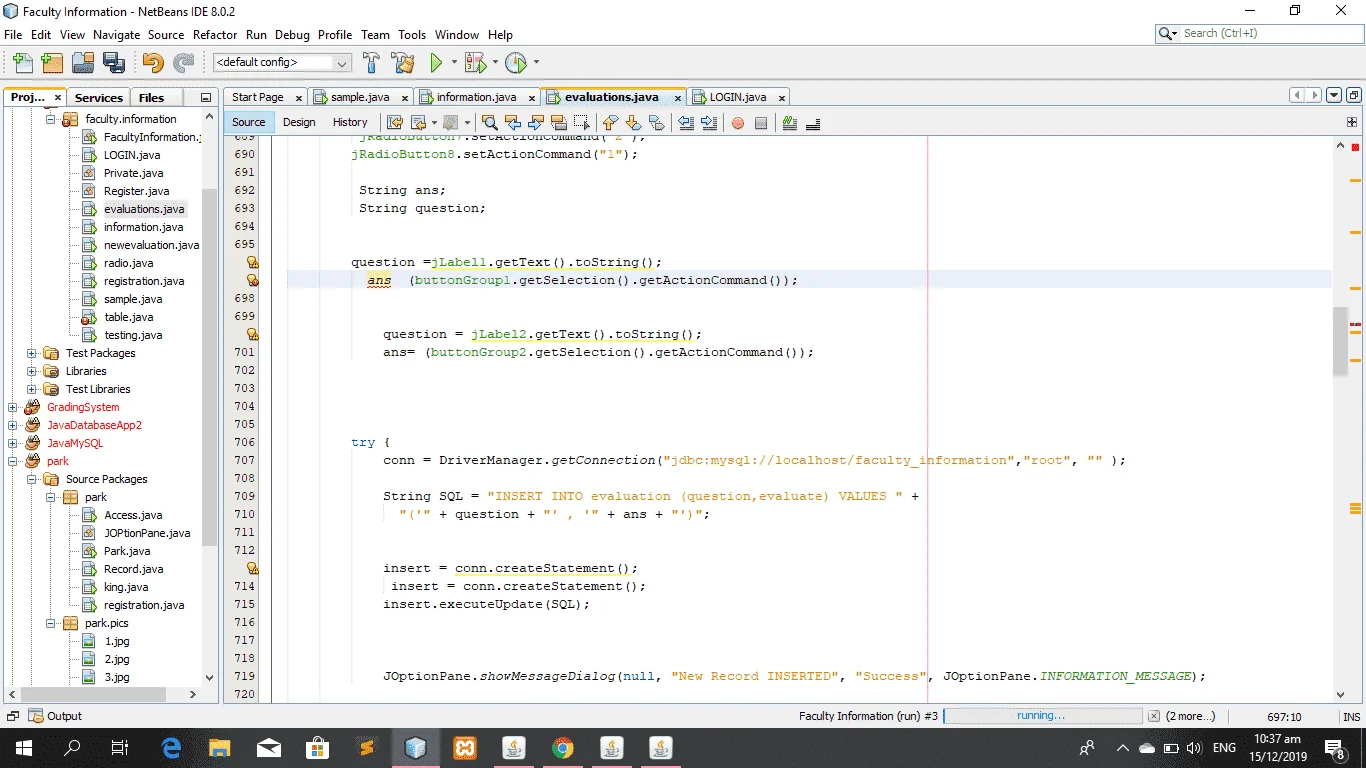
Task: Click the Redo arrow icon
Action: (x=183, y=62)
